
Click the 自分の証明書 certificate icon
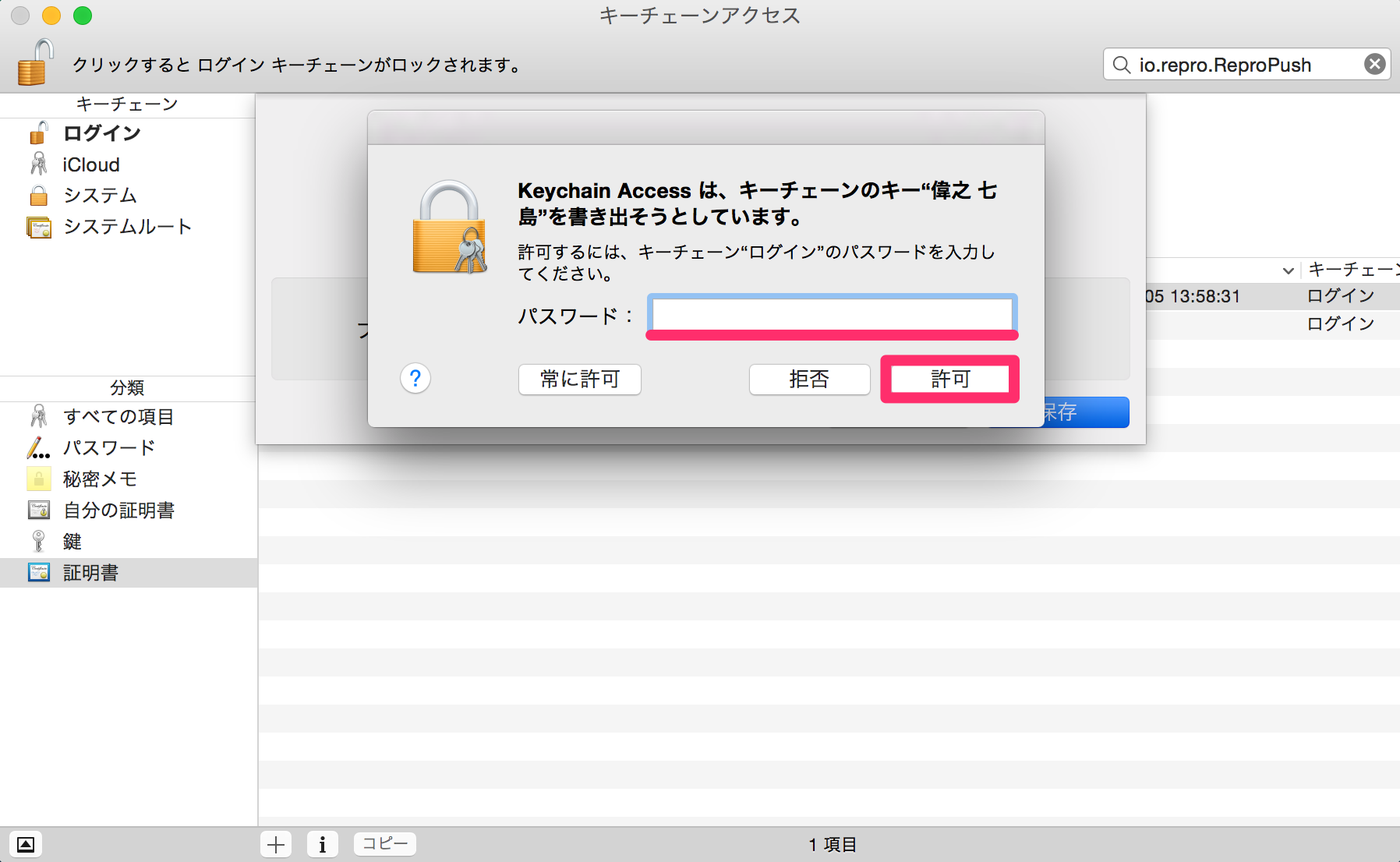[39, 510]
